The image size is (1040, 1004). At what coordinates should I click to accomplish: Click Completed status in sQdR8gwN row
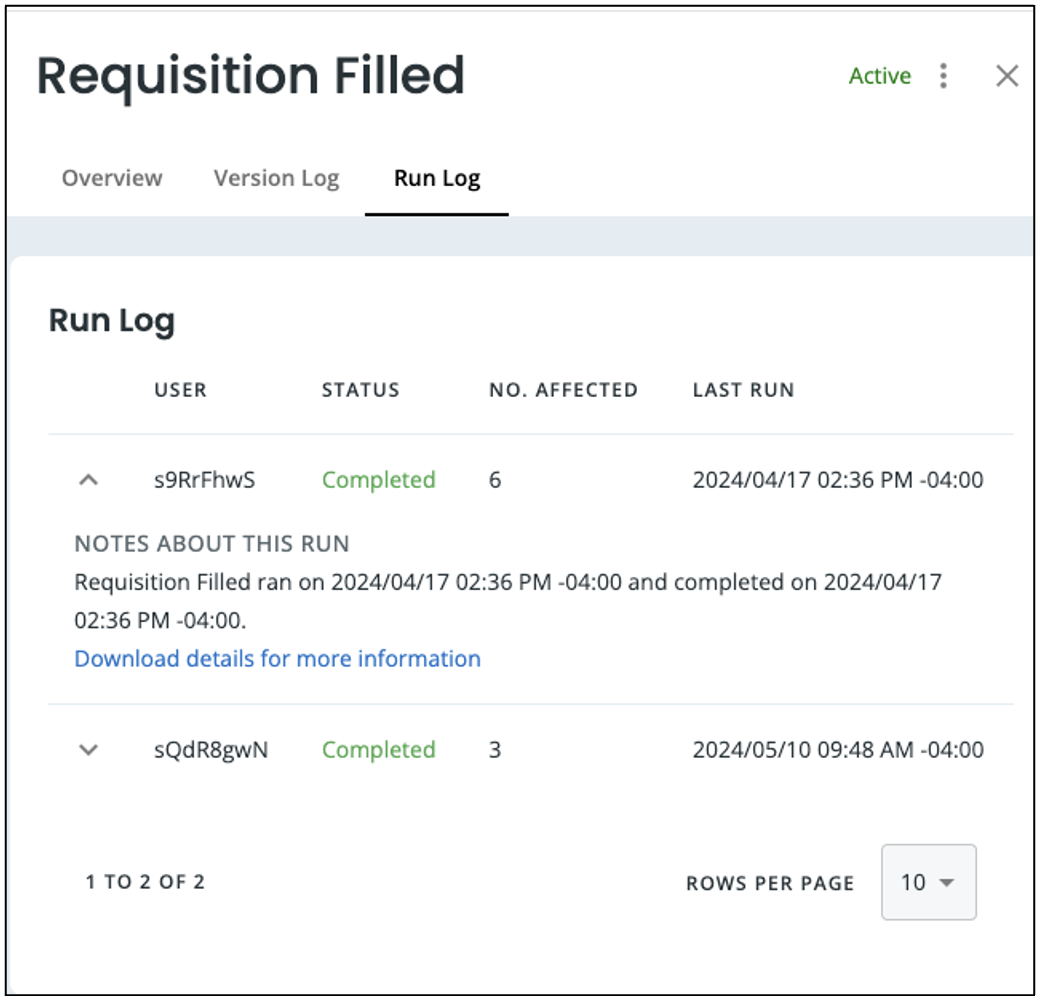[379, 750]
